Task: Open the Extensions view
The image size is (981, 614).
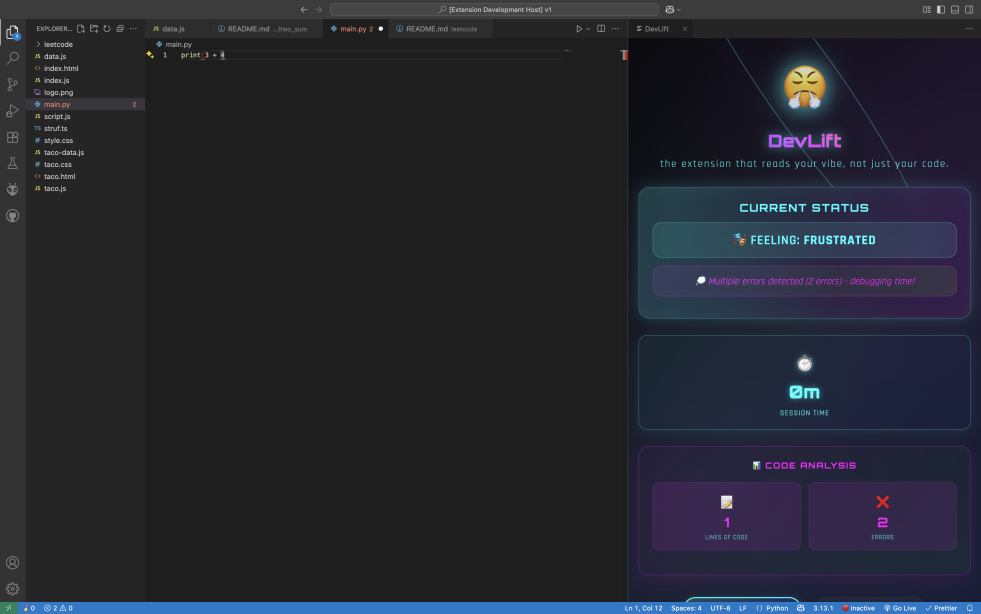Action: tap(13, 137)
